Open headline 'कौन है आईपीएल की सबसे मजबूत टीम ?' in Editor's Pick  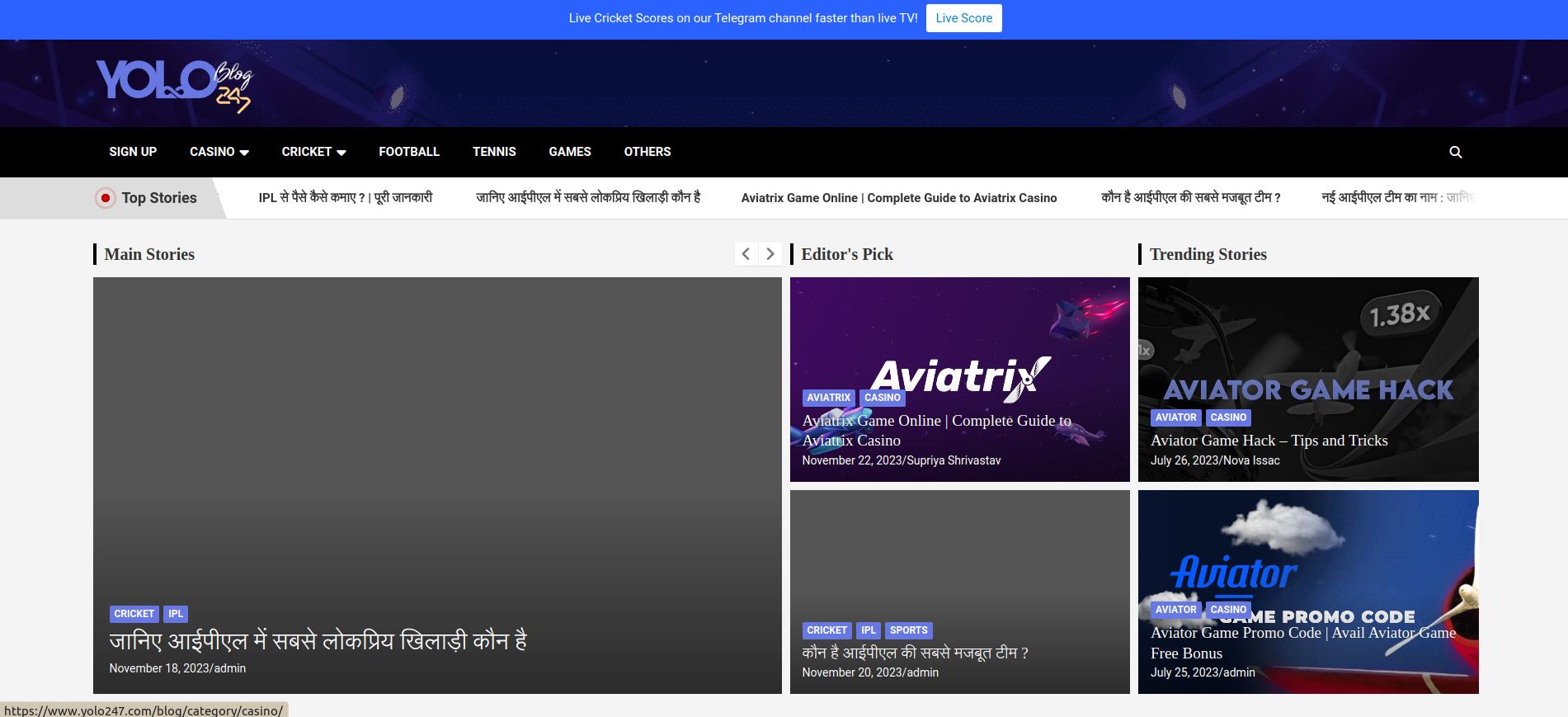(x=915, y=653)
